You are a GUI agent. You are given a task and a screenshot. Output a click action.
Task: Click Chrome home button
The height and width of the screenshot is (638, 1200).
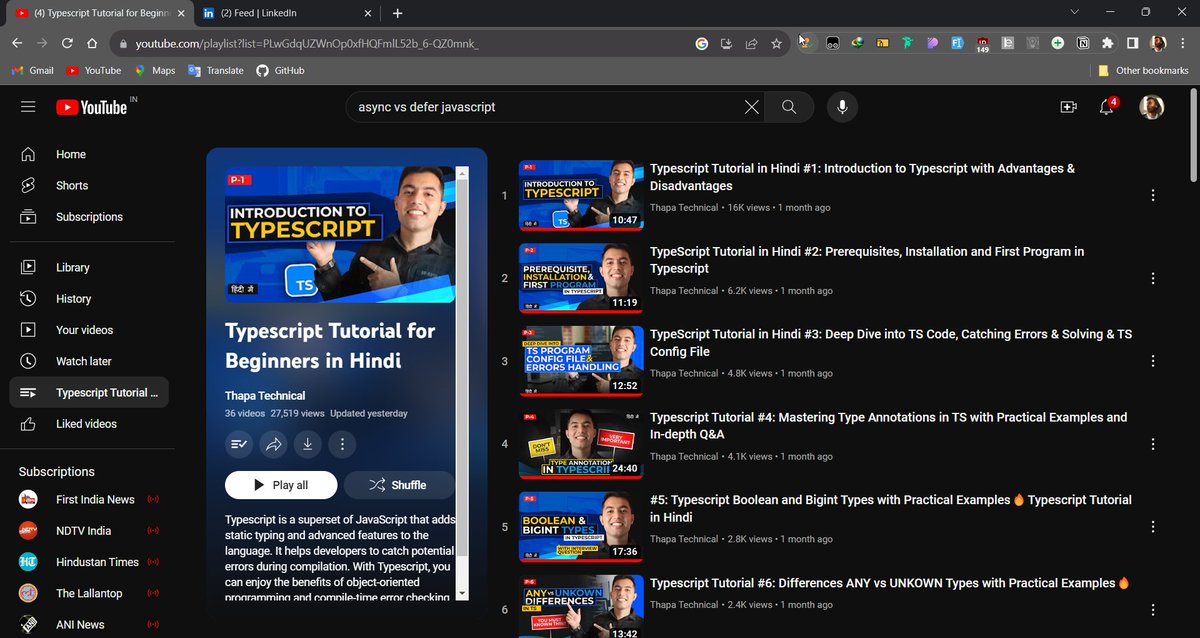(x=92, y=43)
